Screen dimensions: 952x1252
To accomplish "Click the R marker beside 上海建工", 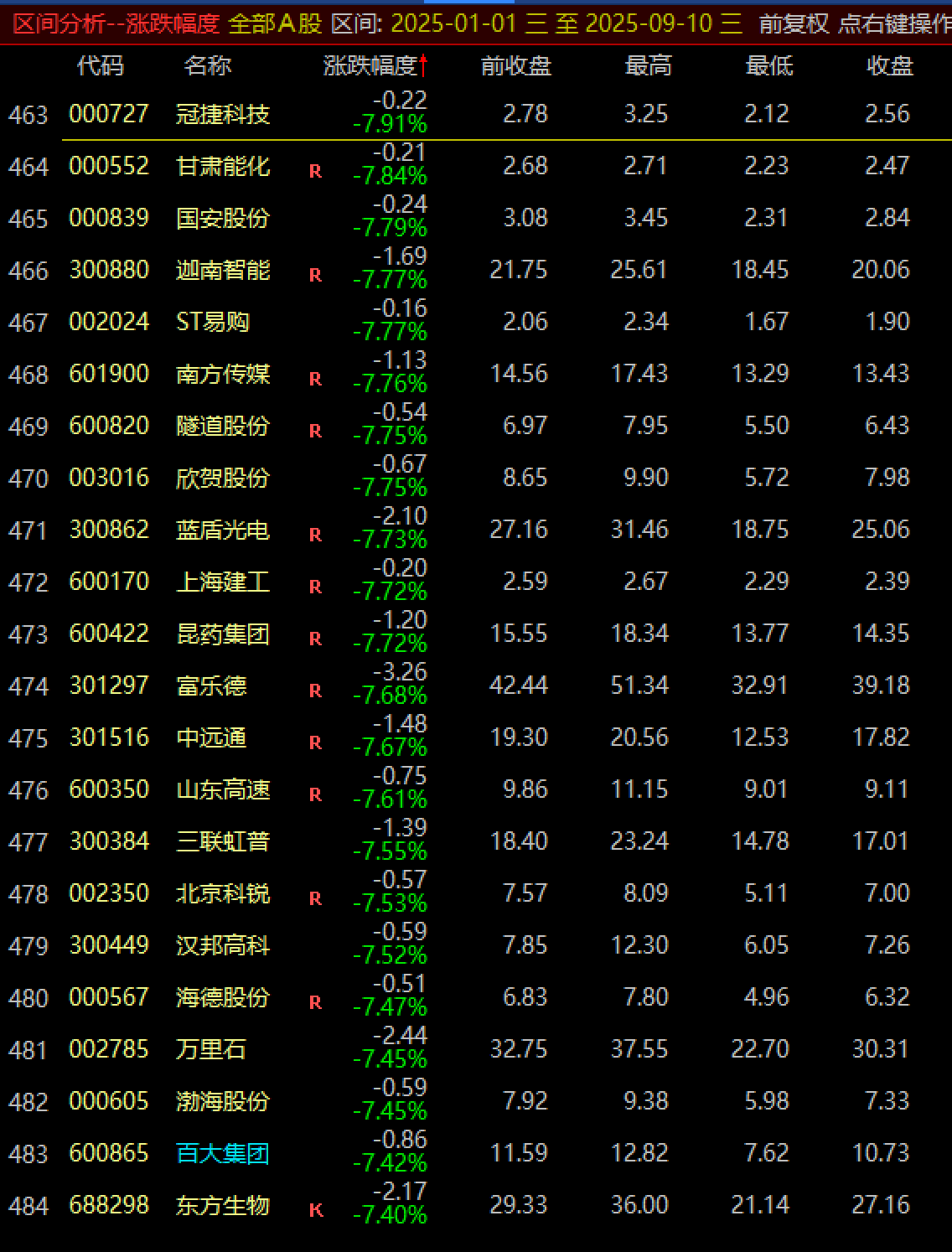I will coord(315,587).
